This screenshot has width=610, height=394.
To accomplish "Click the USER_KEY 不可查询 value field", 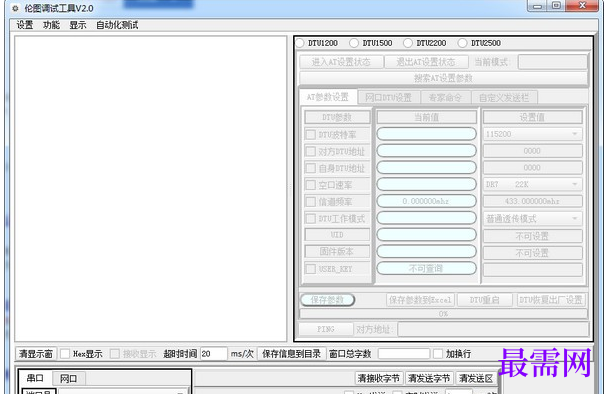I will tap(426, 268).
